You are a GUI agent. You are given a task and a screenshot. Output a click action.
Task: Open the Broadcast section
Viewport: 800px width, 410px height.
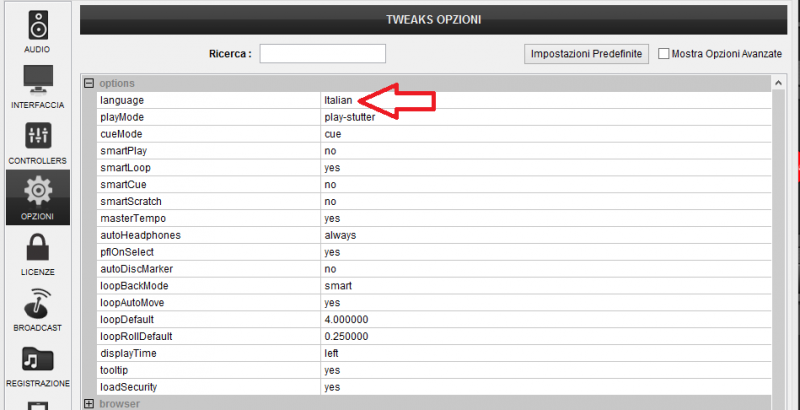pyautogui.click(x=38, y=309)
